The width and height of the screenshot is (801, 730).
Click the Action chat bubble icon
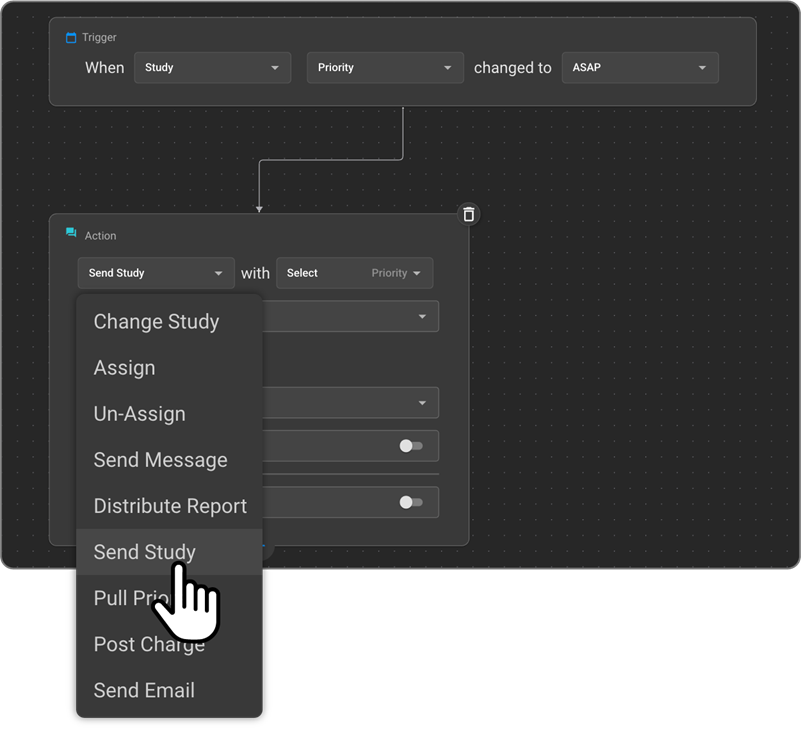[71, 234]
